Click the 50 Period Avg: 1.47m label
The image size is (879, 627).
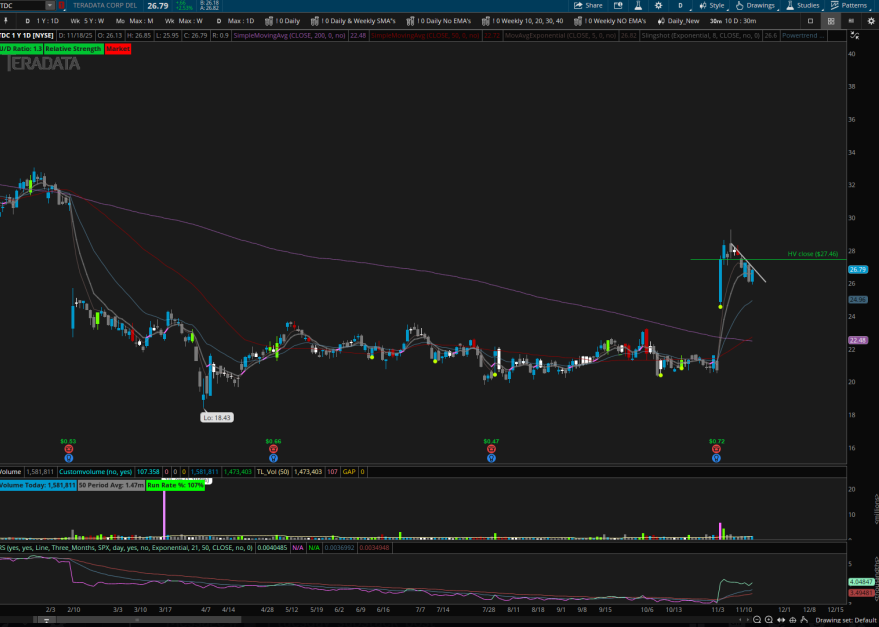click(111, 485)
